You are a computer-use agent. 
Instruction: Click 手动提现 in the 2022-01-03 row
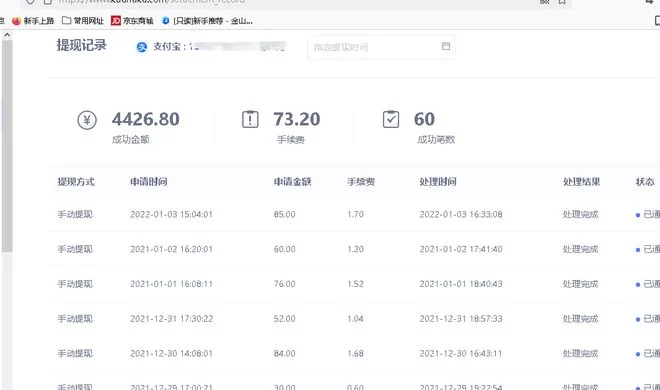75,215
